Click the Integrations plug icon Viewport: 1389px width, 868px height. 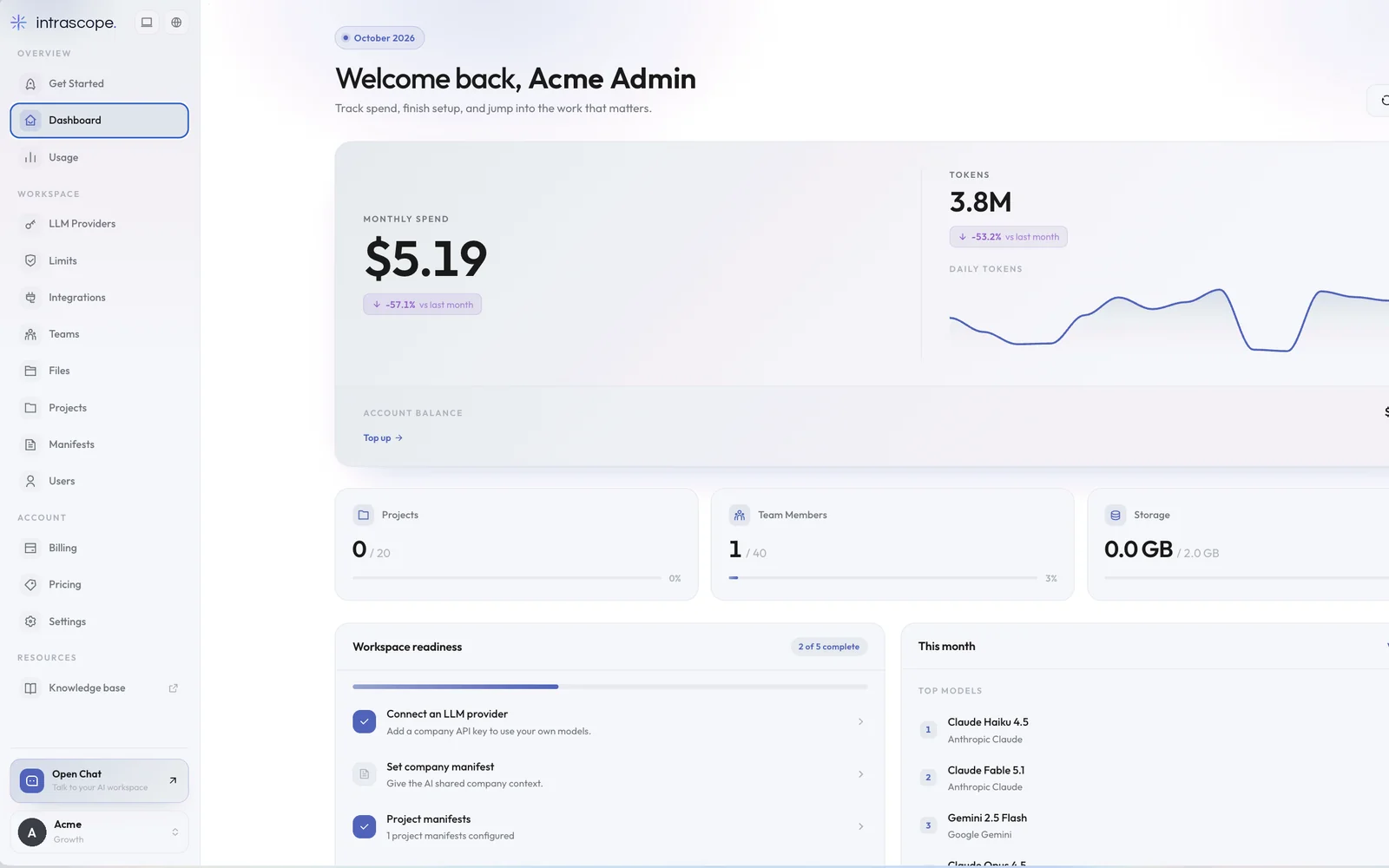tap(30, 298)
